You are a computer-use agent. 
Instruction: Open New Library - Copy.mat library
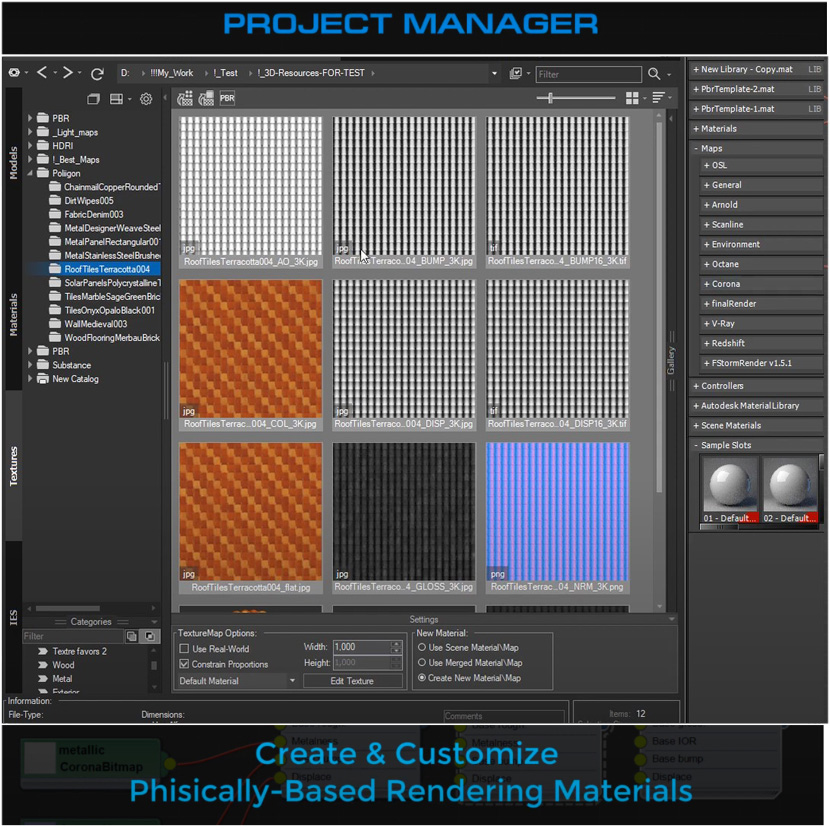point(756,69)
